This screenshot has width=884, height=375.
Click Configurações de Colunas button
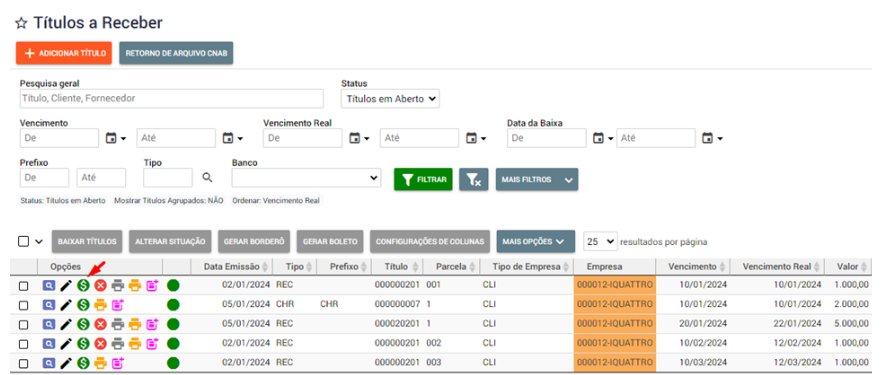pyautogui.click(x=430, y=241)
